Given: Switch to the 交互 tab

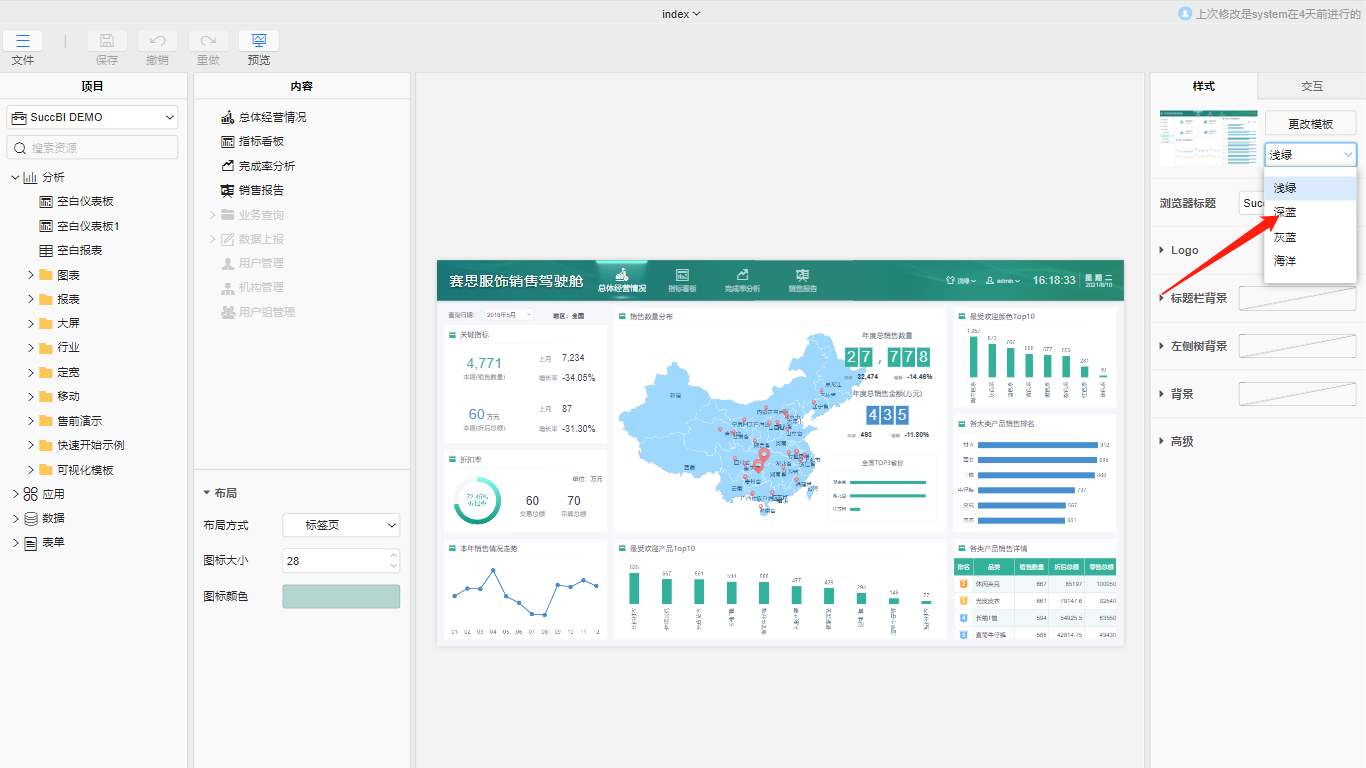Looking at the screenshot, I should click(1311, 86).
